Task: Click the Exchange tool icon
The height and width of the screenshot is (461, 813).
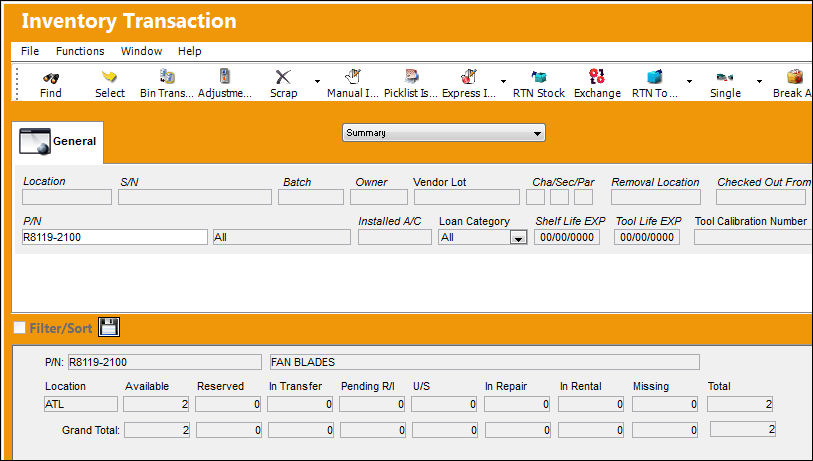Action: click(x=597, y=76)
